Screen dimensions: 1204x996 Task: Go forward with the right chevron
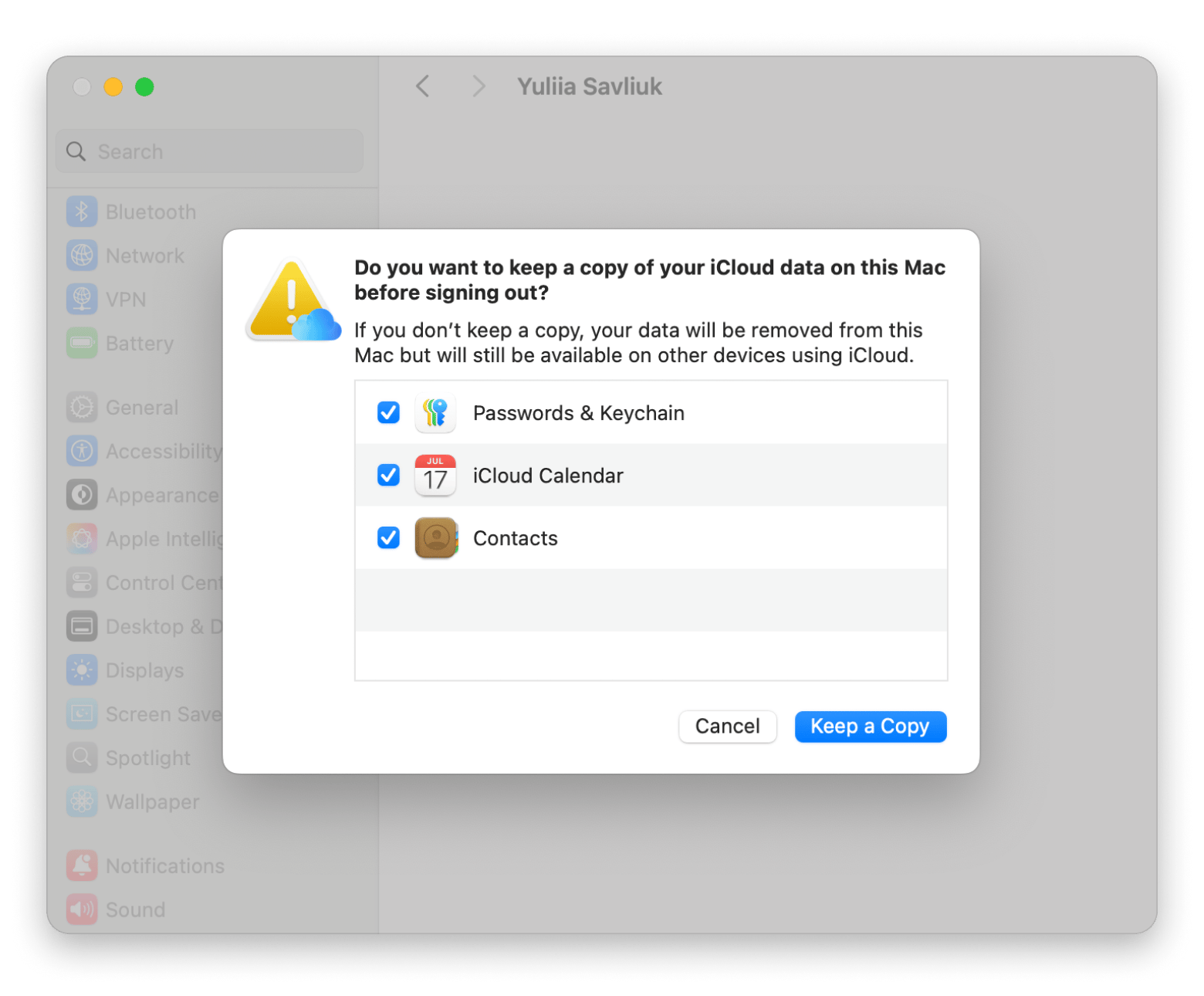tap(479, 86)
